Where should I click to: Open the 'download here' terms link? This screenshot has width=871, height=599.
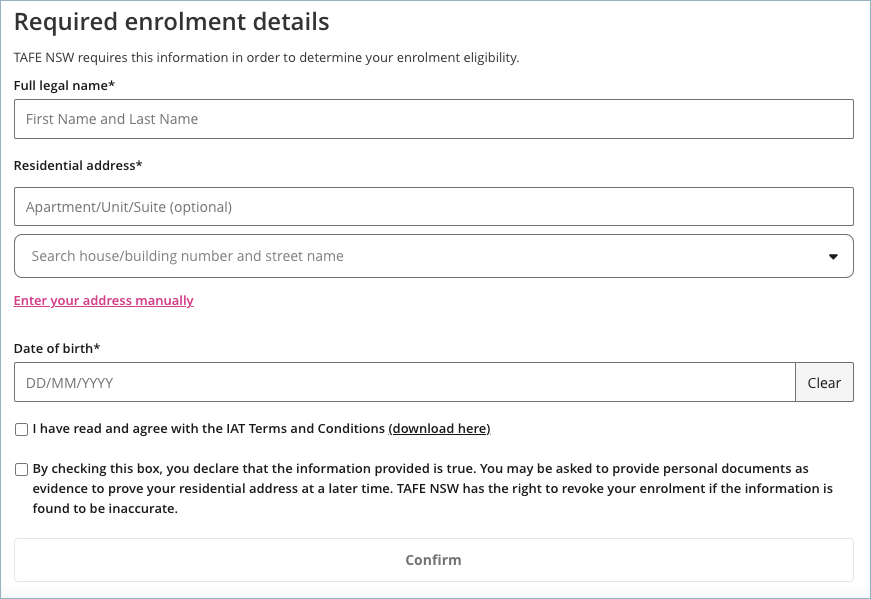point(439,428)
